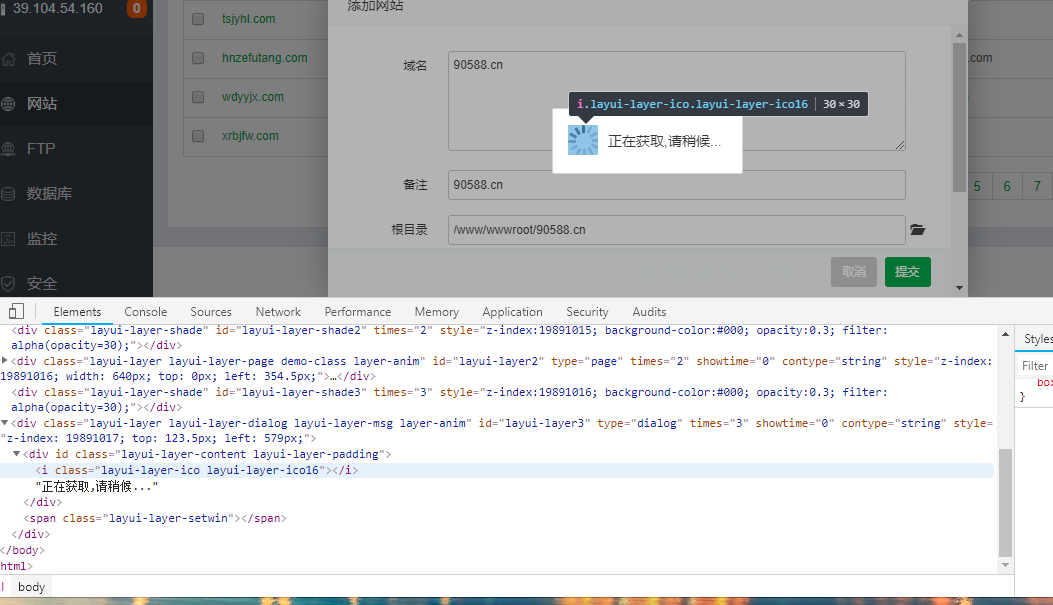
Task: Click the 提交 submit button
Action: pyautogui.click(x=907, y=272)
